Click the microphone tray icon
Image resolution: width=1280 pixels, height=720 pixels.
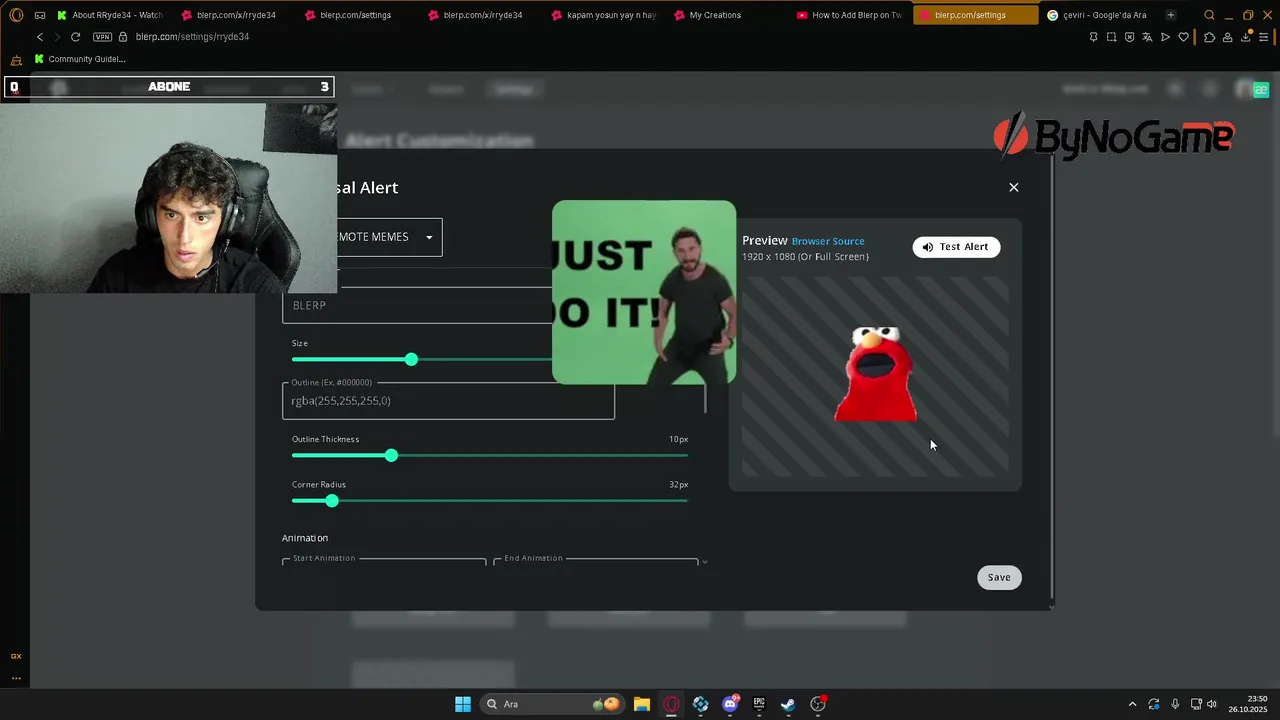tap(1175, 704)
